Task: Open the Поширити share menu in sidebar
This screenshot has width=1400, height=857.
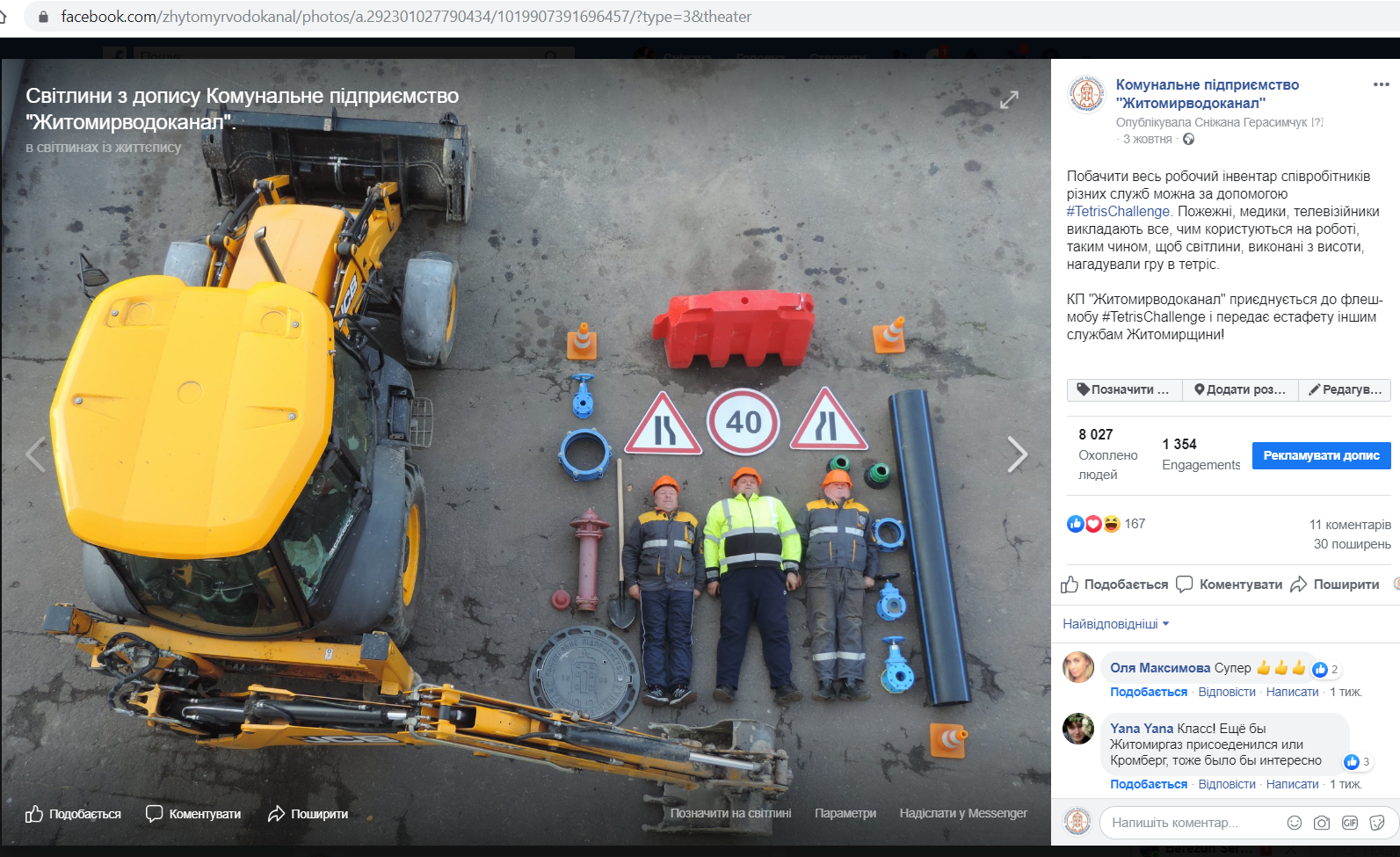Action: point(1335,585)
